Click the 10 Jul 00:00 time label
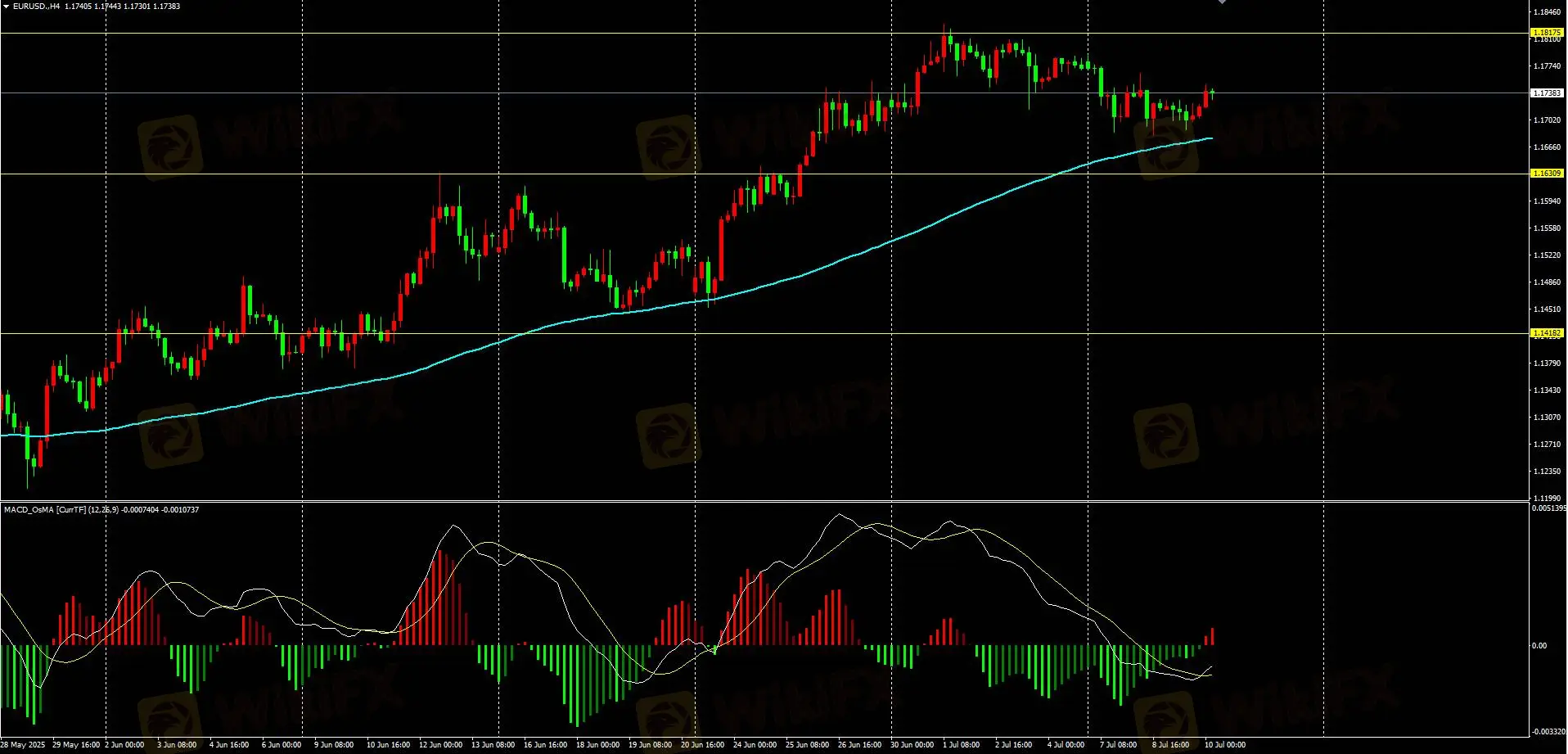The width and height of the screenshot is (1568, 754). [1225, 745]
